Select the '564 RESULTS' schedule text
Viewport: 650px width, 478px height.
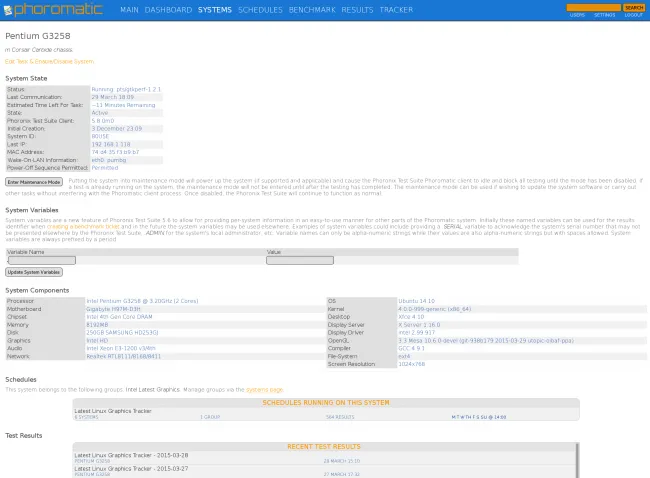click(340, 417)
